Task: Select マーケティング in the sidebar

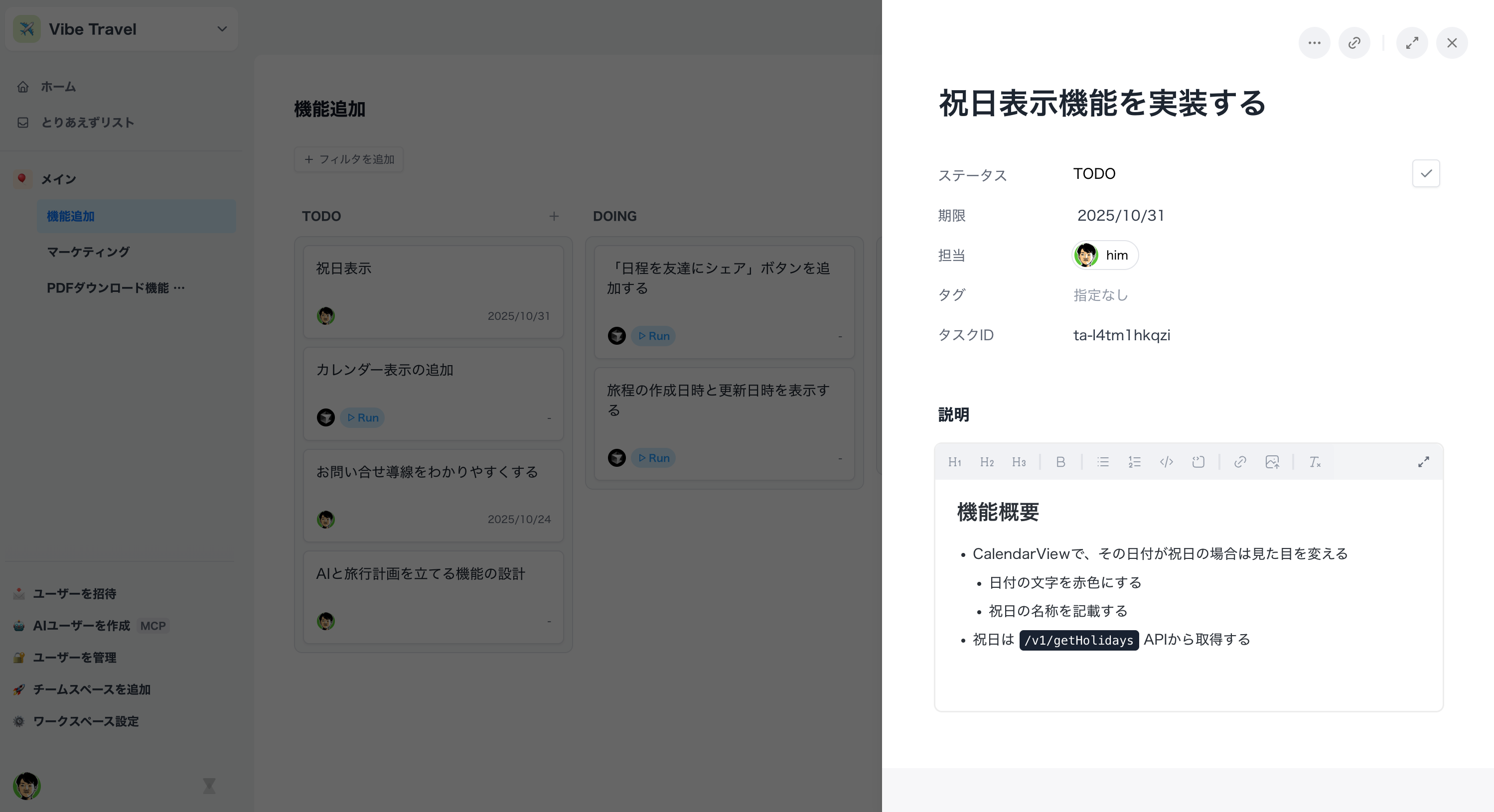Action: coord(88,252)
